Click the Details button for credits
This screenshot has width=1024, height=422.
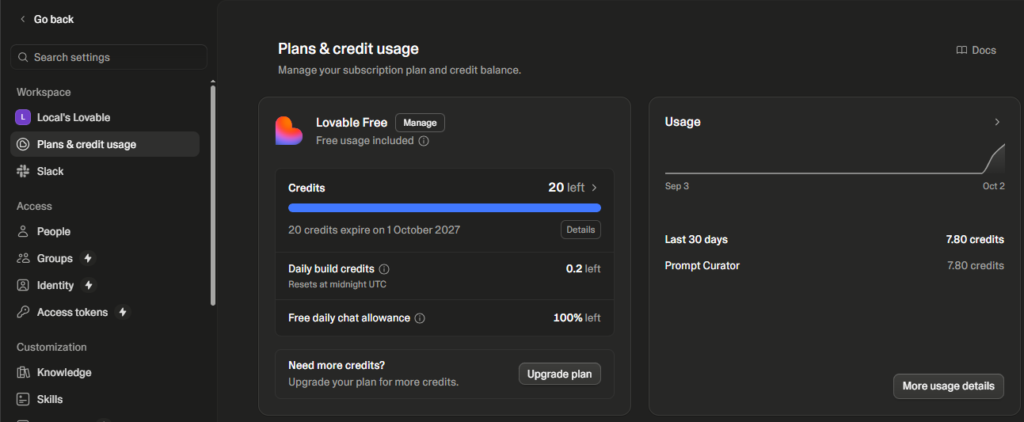click(x=581, y=230)
